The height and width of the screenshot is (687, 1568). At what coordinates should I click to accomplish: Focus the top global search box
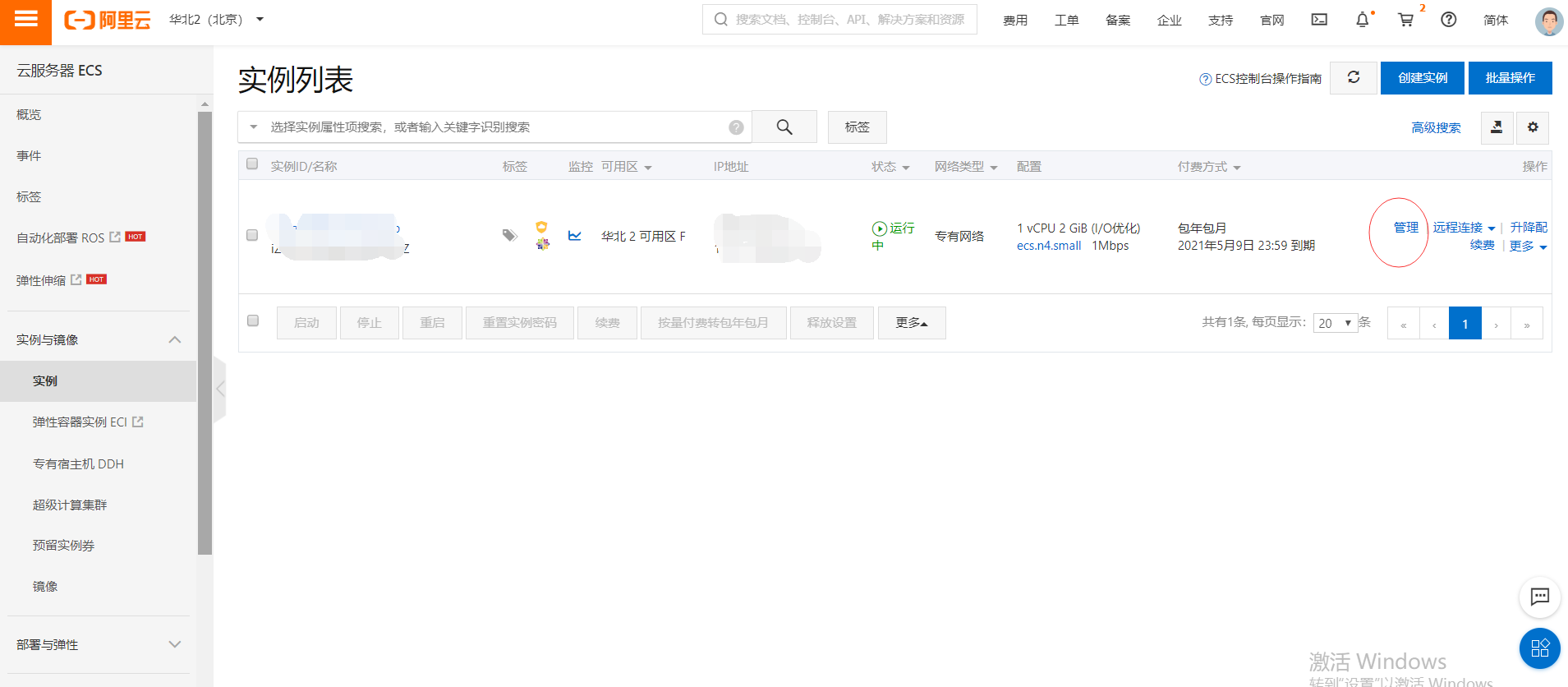(x=839, y=19)
